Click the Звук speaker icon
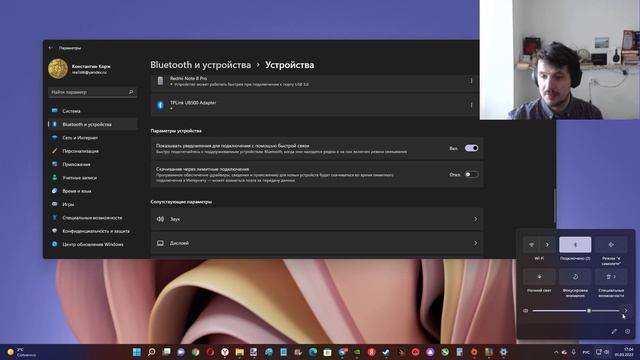This screenshot has height=360, width=640. [160, 219]
